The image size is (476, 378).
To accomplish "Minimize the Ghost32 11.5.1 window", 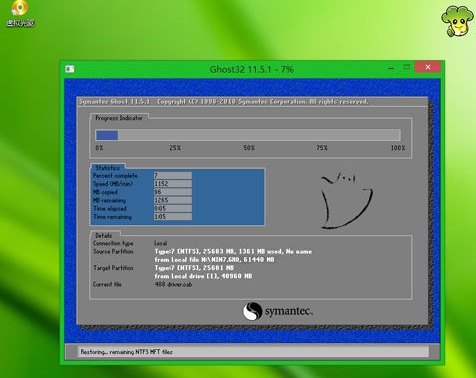I will pos(391,68).
